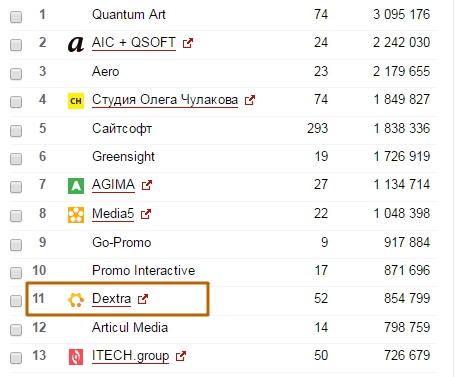Follow the Студия Олега Чулакова link
Viewport: 455px width, 377px height.
coord(165,100)
